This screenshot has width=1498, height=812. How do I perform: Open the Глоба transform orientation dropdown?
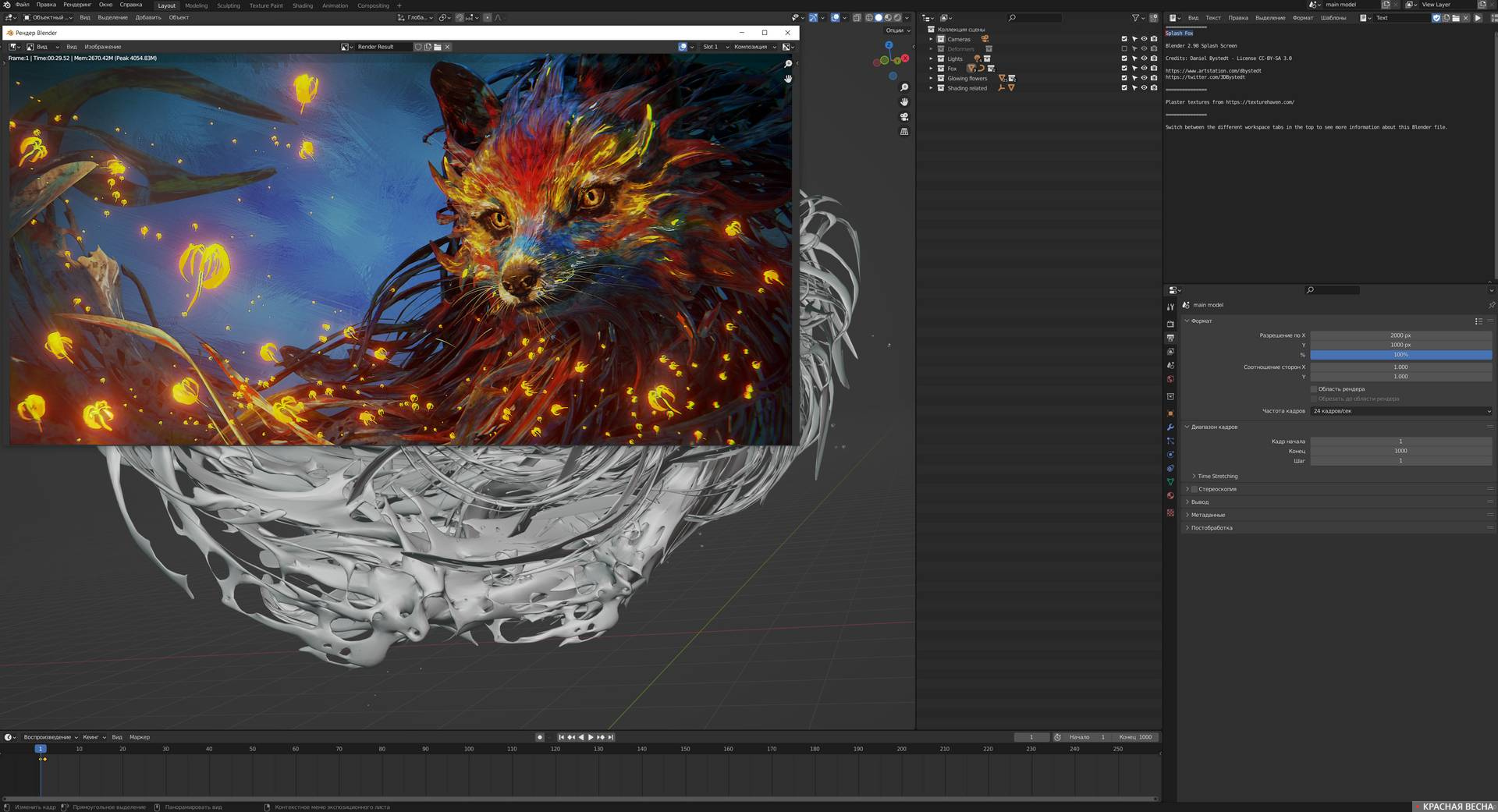pyautogui.click(x=415, y=17)
